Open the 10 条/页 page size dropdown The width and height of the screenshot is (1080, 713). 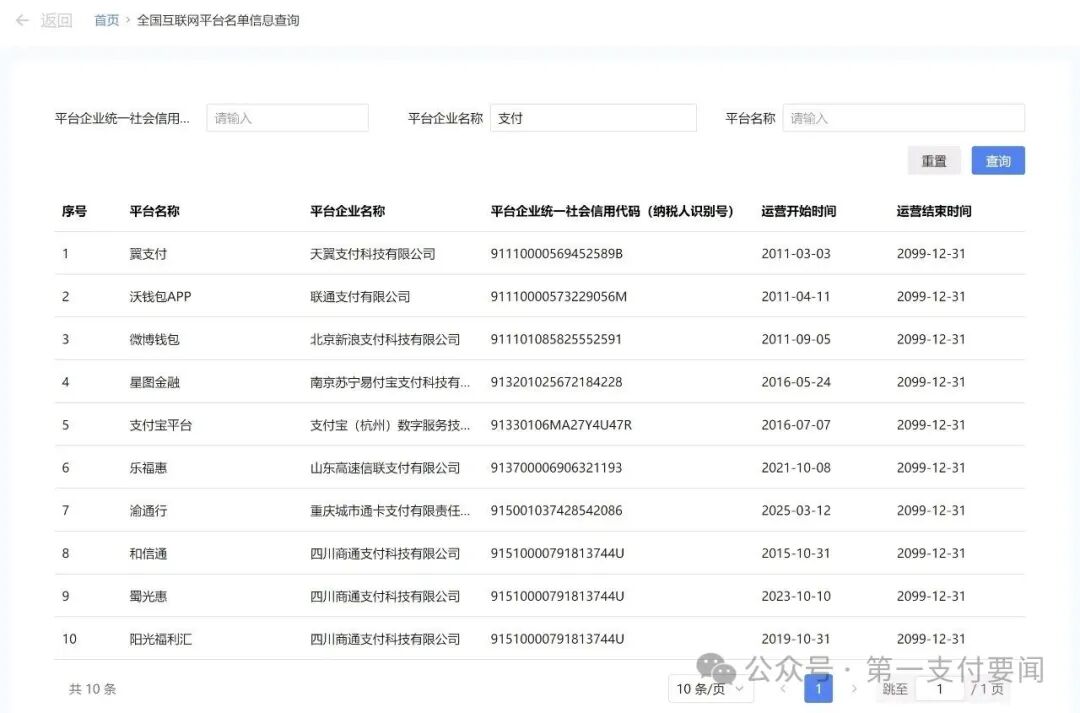pos(710,689)
